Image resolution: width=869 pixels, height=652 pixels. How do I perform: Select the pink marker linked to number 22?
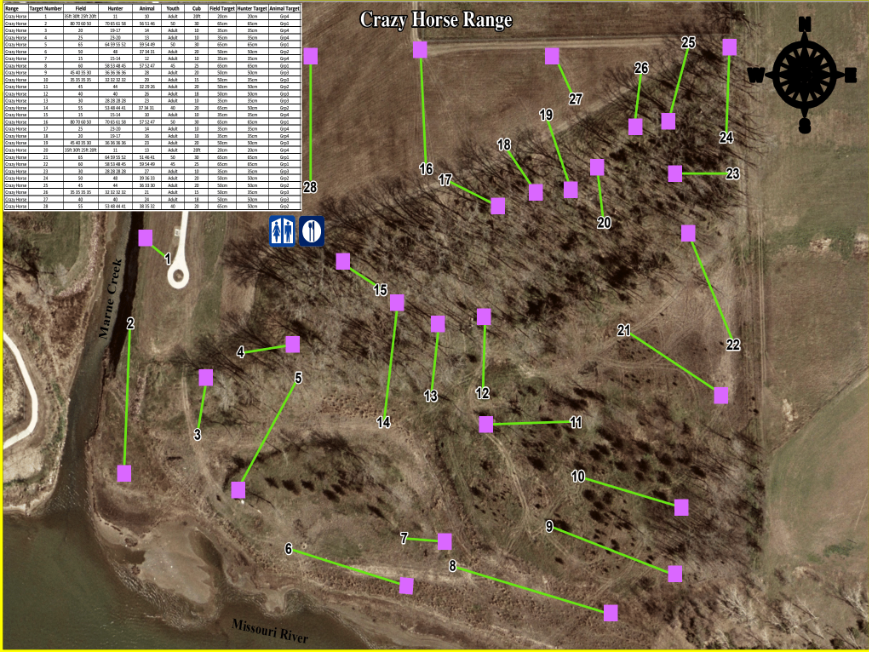pyautogui.click(x=688, y=233)
